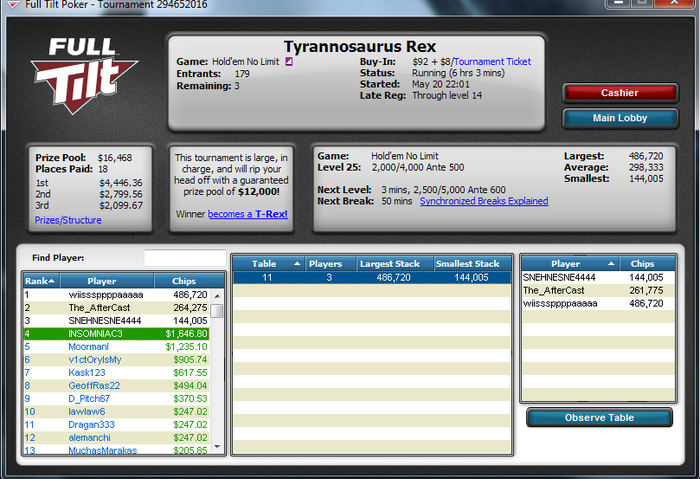Click the ranking list scroll up arrow

(217, 296)
